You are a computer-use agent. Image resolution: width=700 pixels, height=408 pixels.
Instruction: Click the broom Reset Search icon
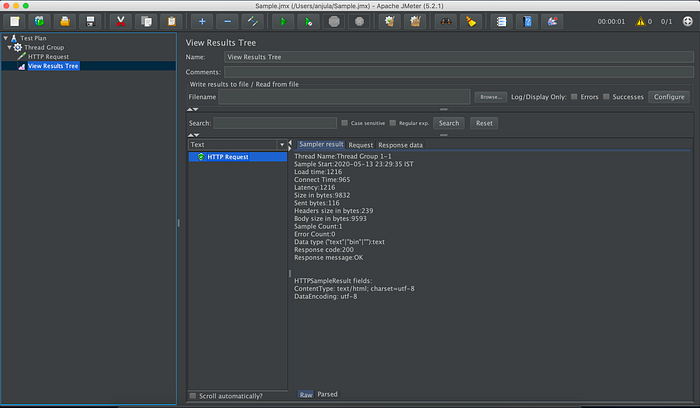471,21
